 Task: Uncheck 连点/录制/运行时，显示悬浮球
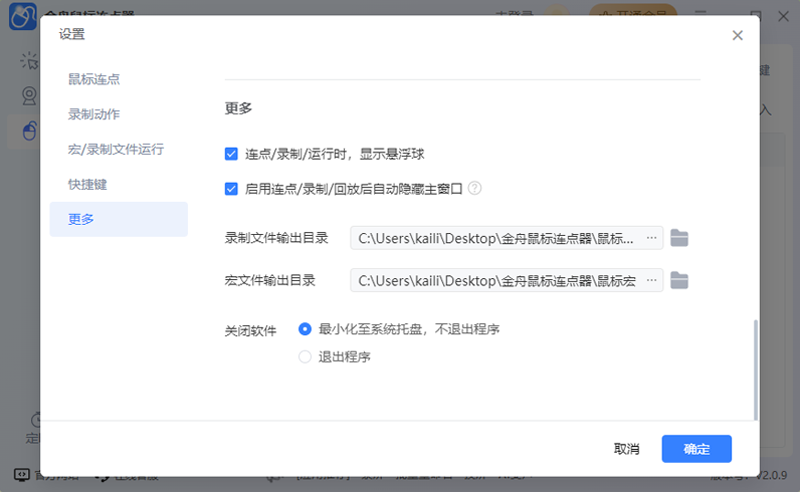point(231,154)
